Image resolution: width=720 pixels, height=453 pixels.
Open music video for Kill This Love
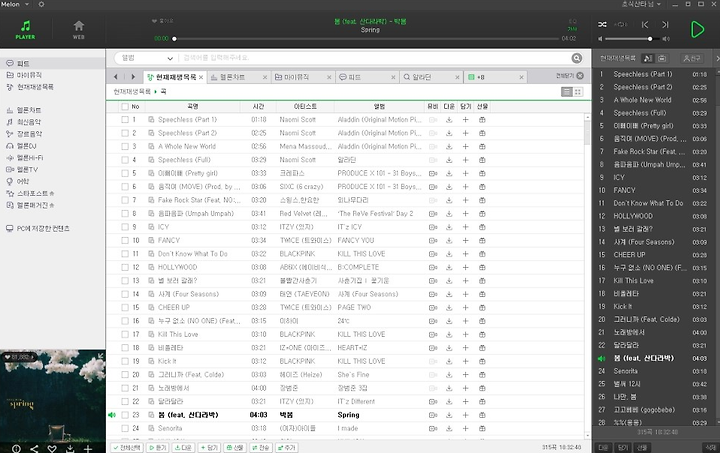pos(433,335)
